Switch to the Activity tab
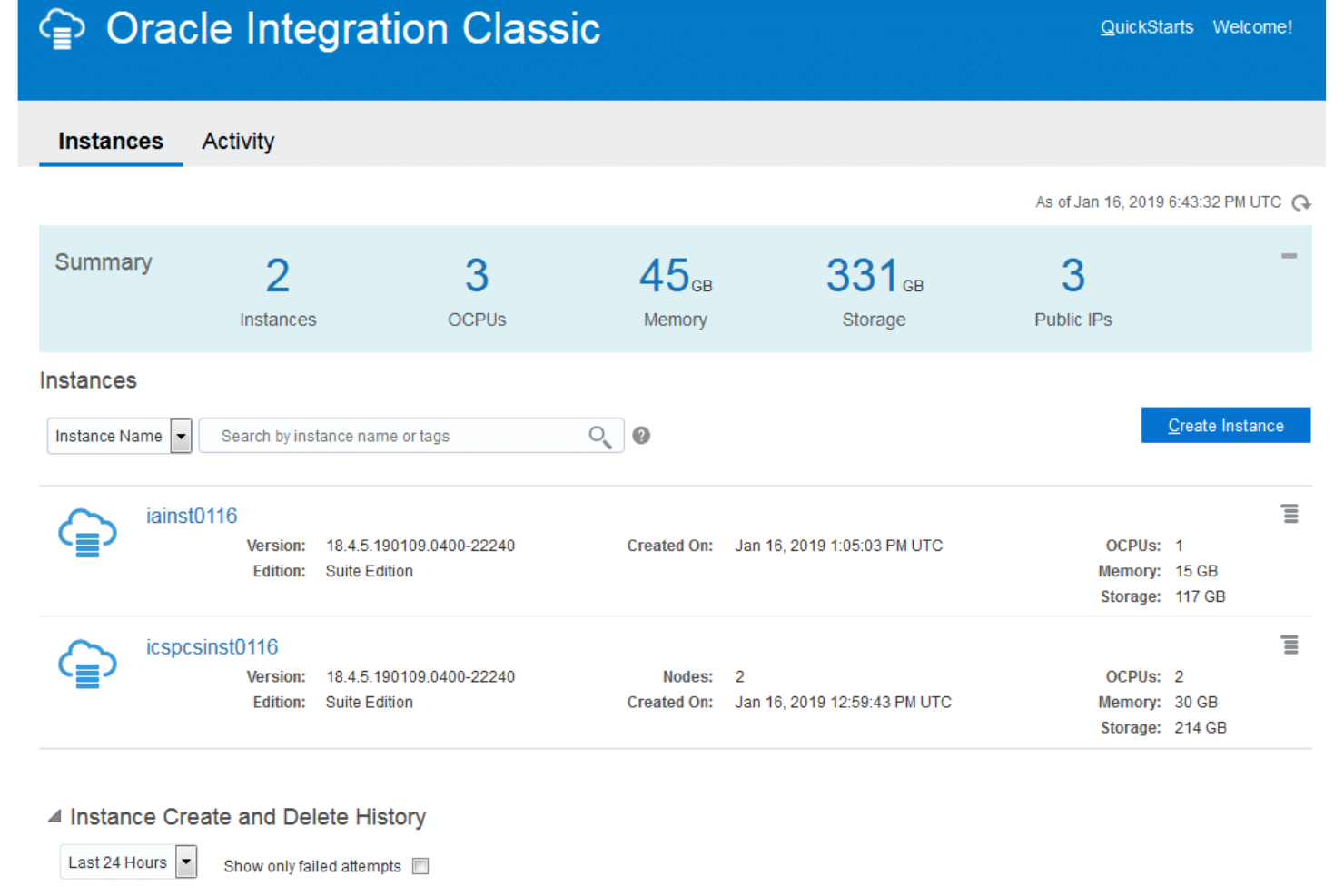Screen dimensions: 1344x896 [x=238, y=141]
